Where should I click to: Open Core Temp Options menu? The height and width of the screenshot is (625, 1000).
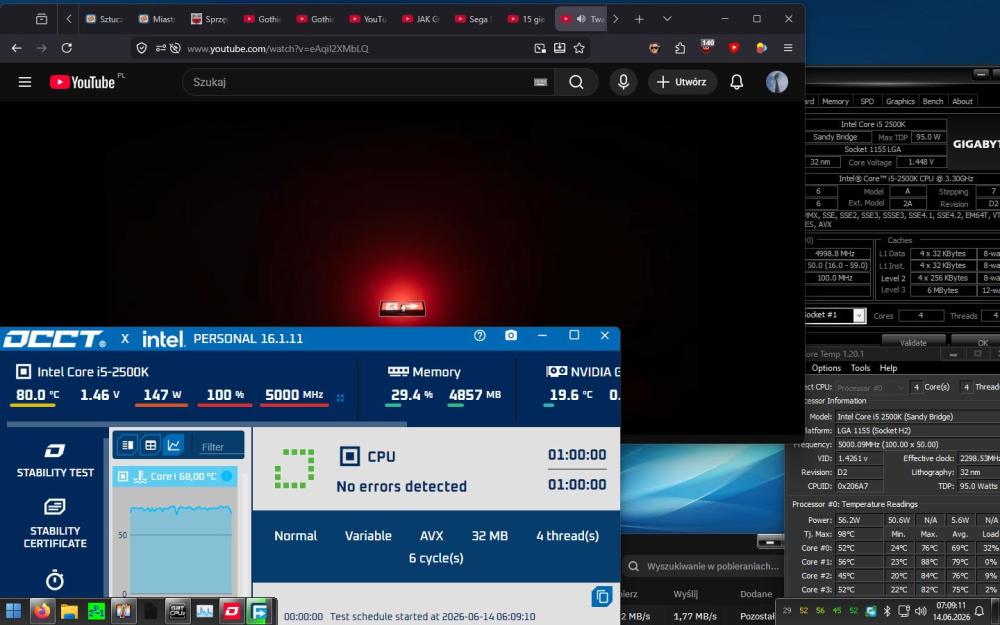[x=826, y=368]
